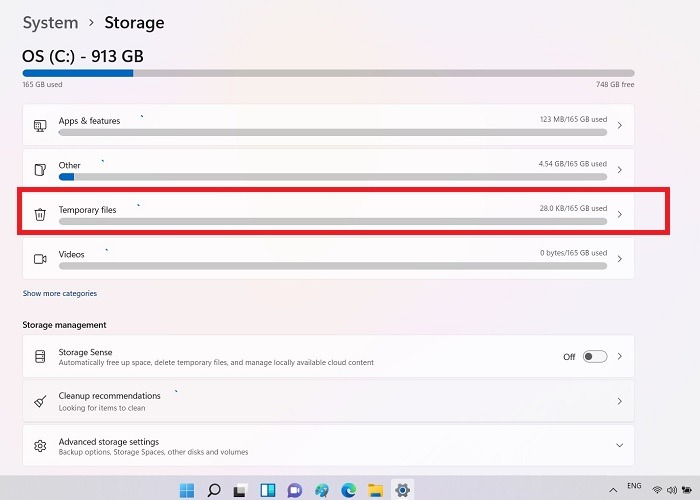Click Storage Sense description text
700x500 pixels.
tap(216, 362)
